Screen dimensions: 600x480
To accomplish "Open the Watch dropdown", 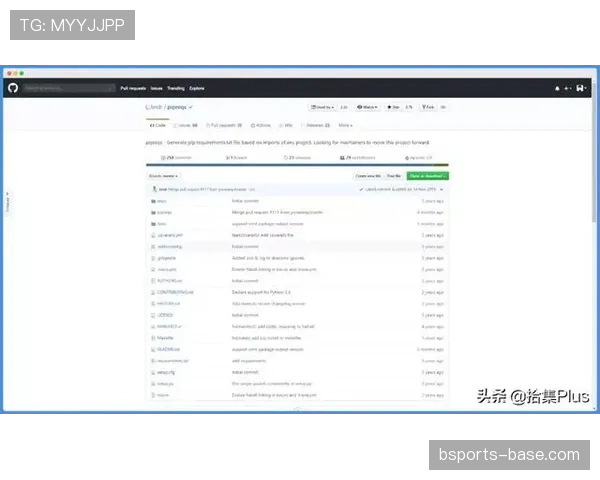I will pyautogui.click(x=365, y=106).
